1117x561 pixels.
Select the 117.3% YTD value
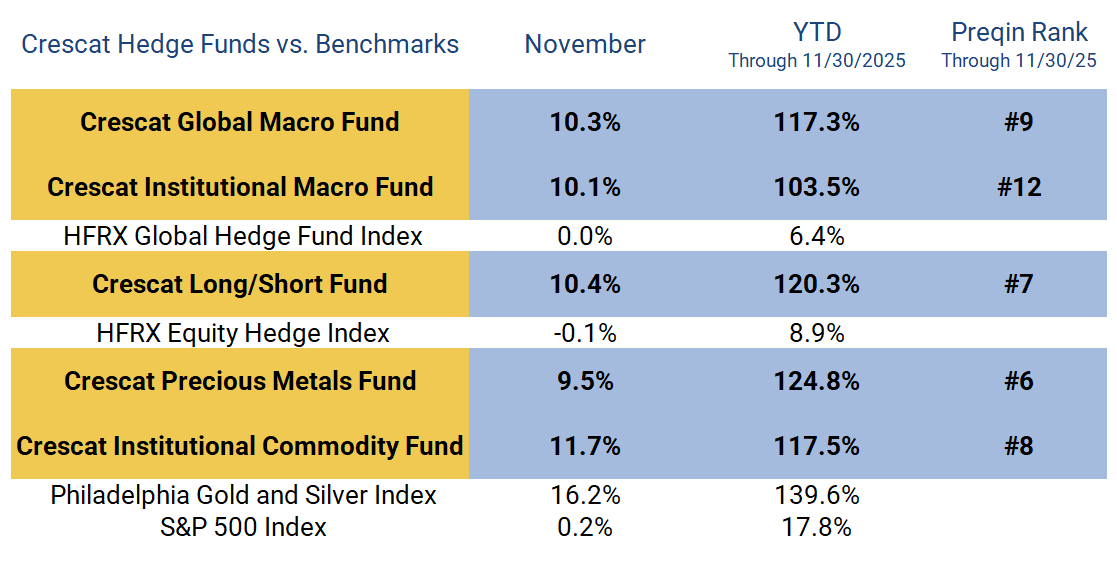[816, 122]
